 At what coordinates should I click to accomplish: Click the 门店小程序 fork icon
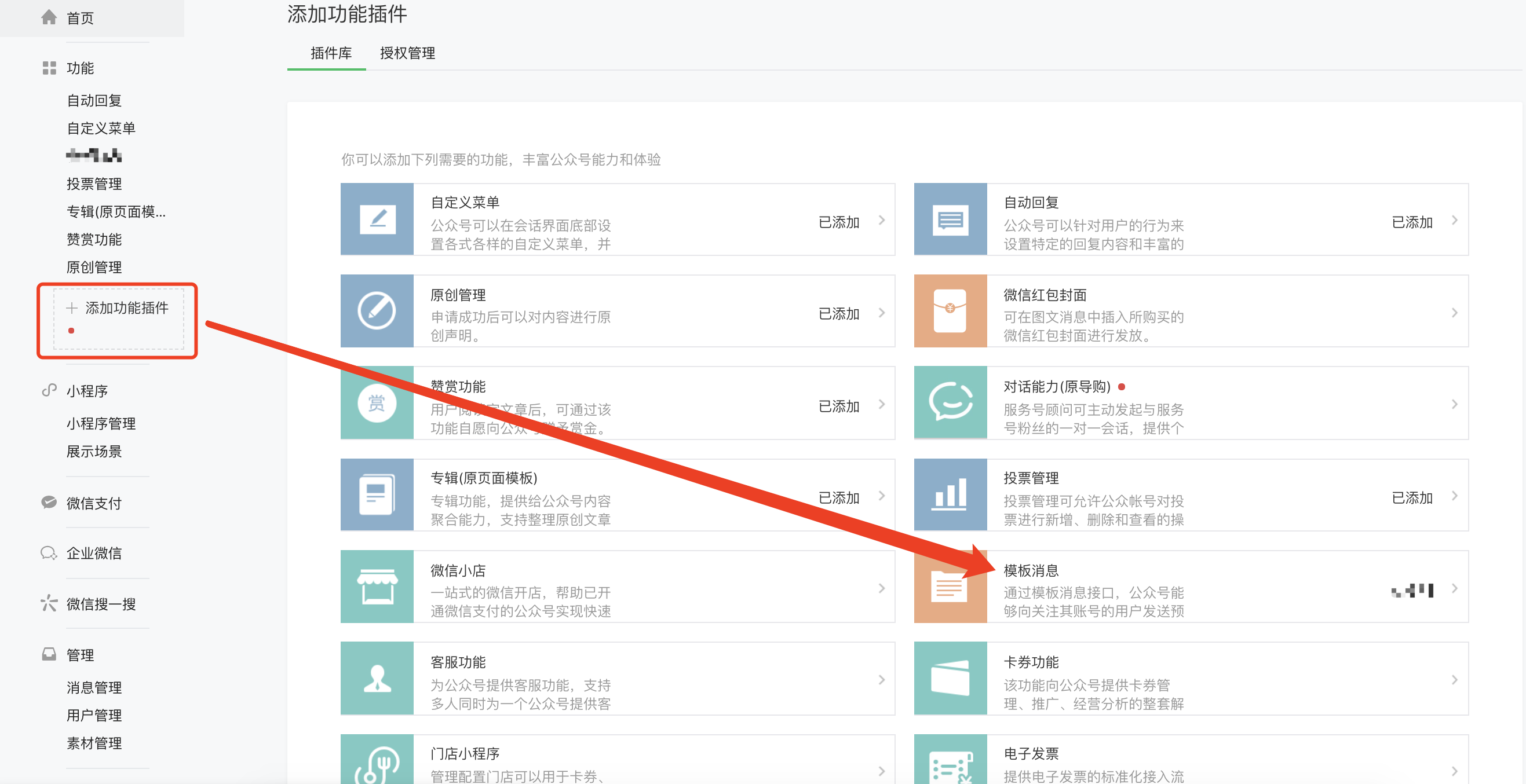[377, 760]
